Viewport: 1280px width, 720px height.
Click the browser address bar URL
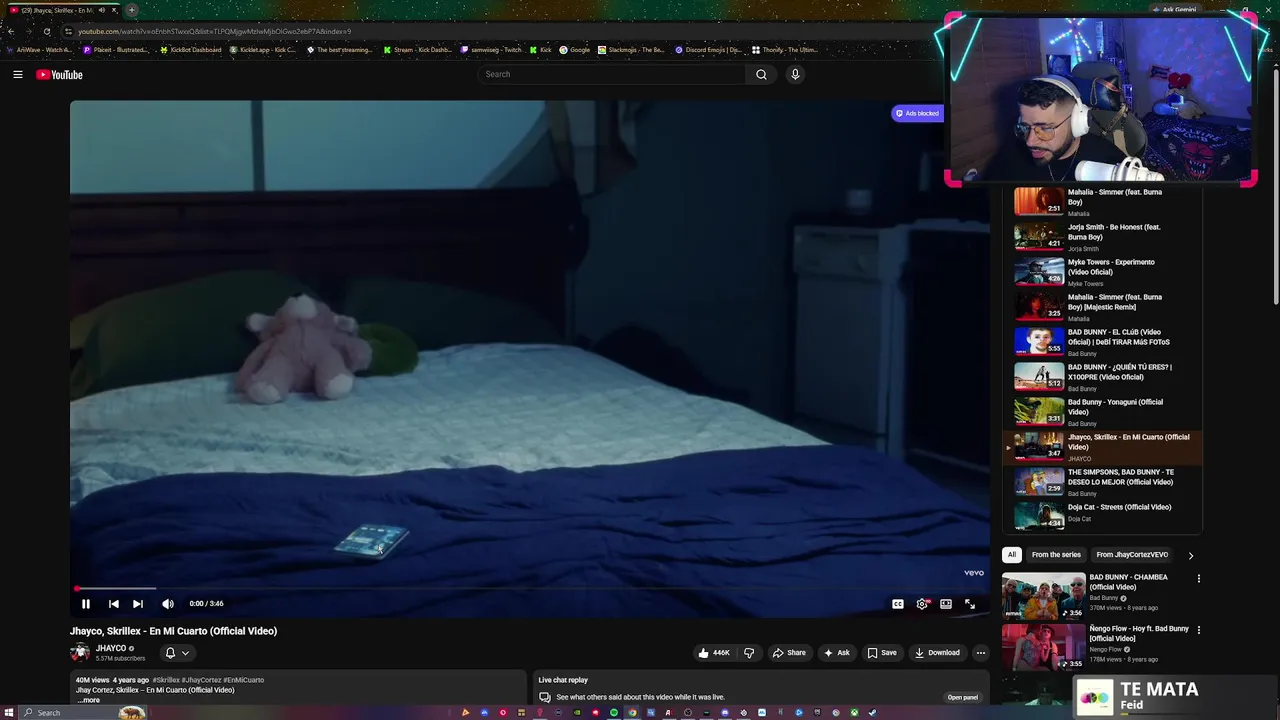click(x=215, y=31)
